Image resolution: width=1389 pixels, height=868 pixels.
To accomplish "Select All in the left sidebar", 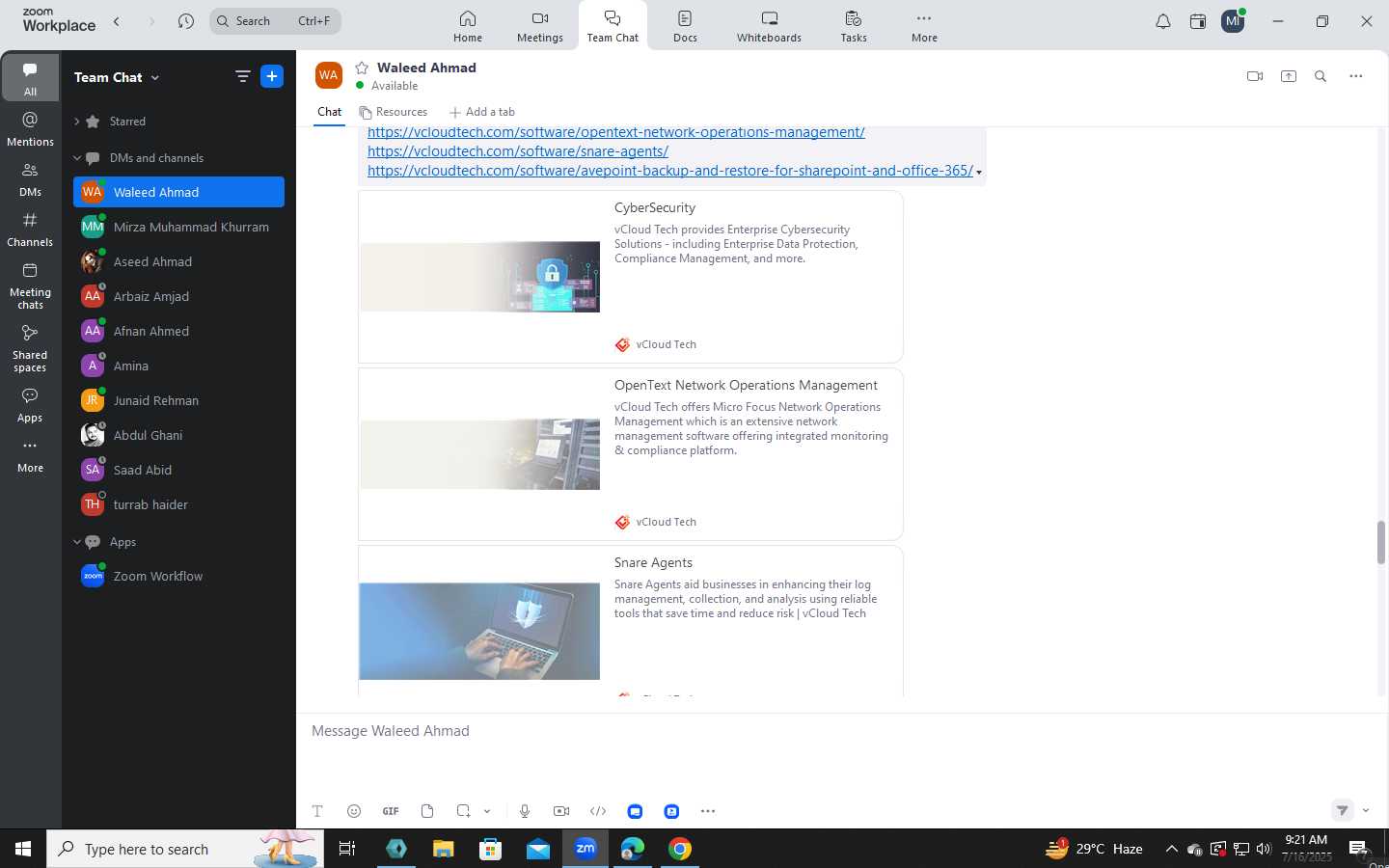I will 30,78.
